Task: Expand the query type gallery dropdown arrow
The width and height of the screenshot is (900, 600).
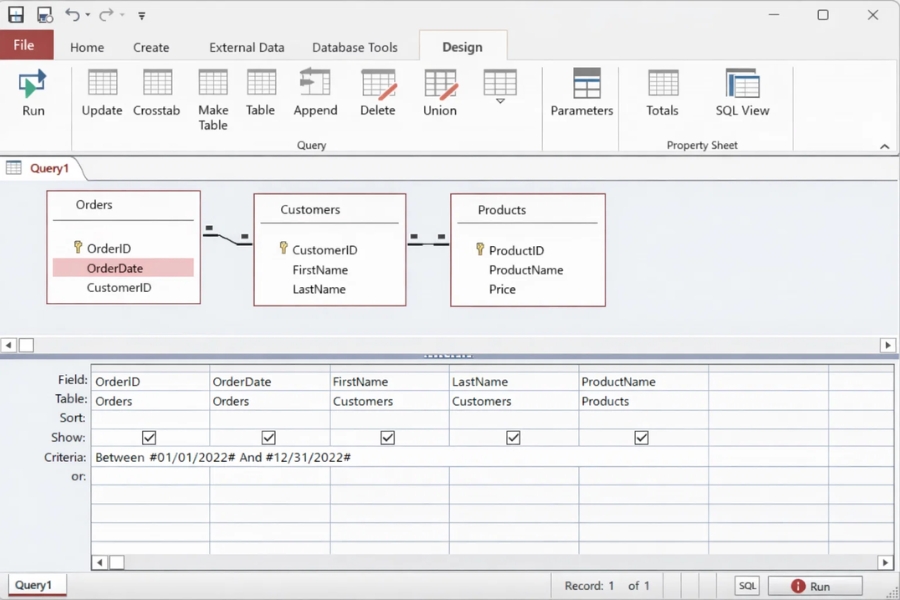Action: 500,101
